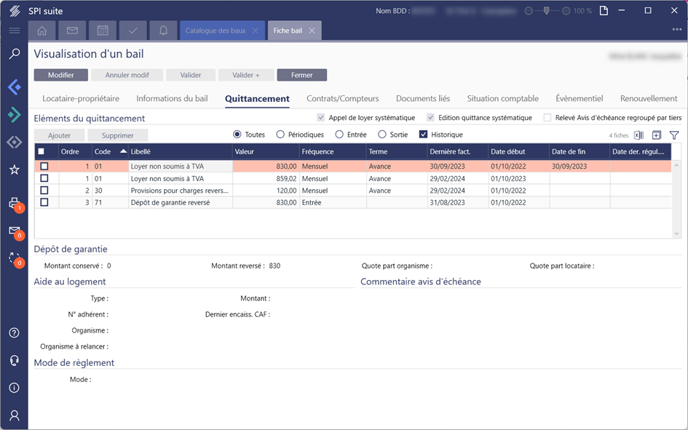688x430 pixels.
Task: Open the Documents liés tab
Action: pos(423,99)
